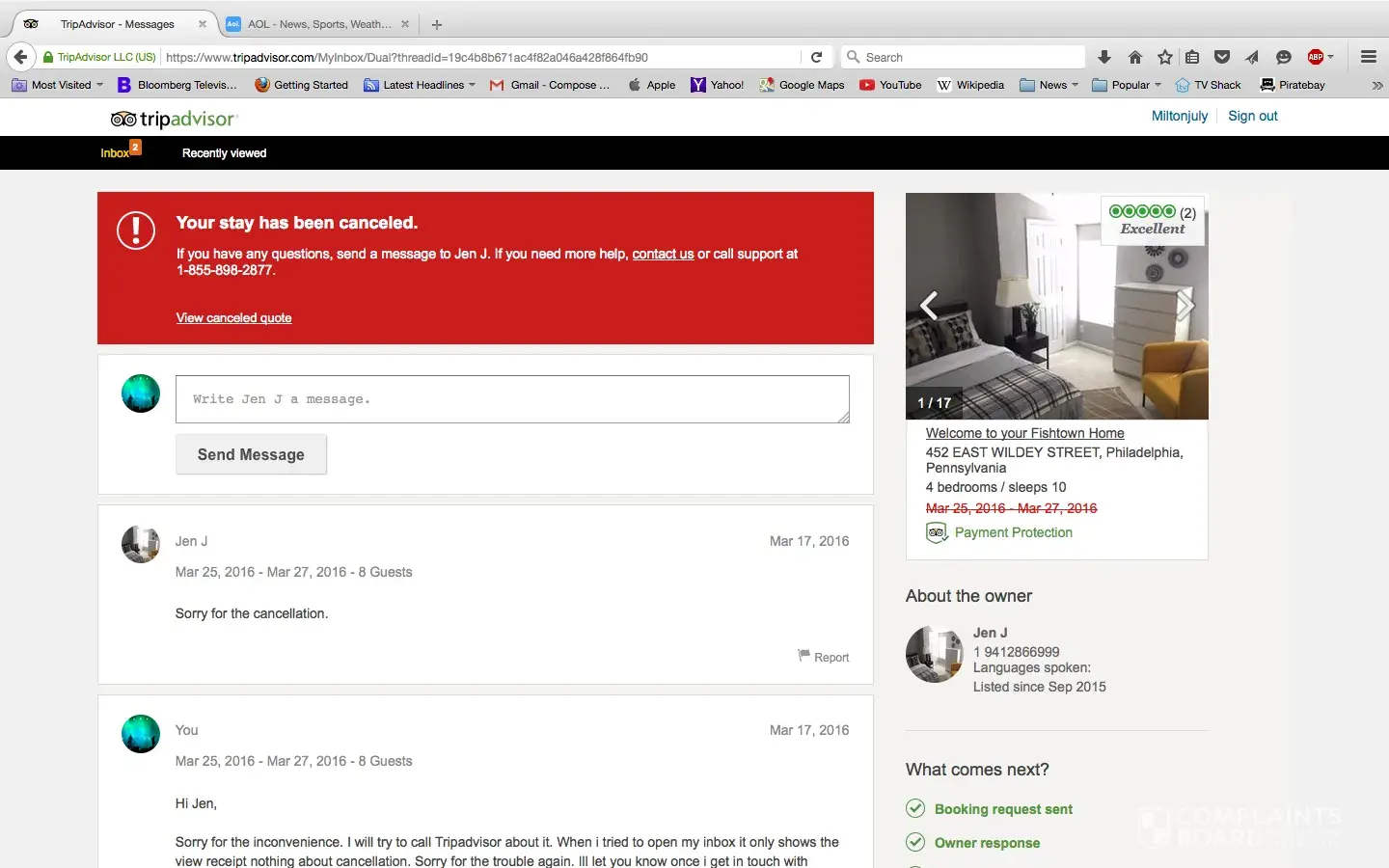Click the Excellent rating badge on the photo
The image size is (1389, 868).
click(x=1153, y=221)
